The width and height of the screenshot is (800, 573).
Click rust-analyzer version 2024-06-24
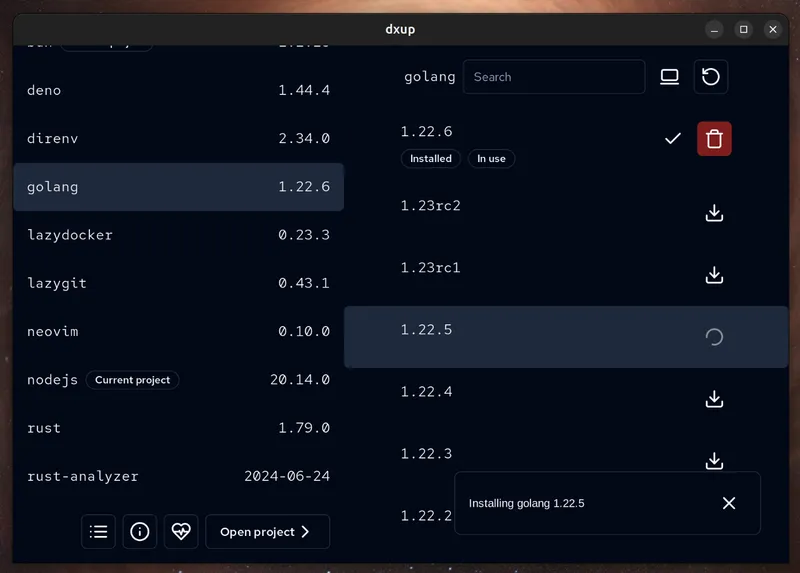287,476
